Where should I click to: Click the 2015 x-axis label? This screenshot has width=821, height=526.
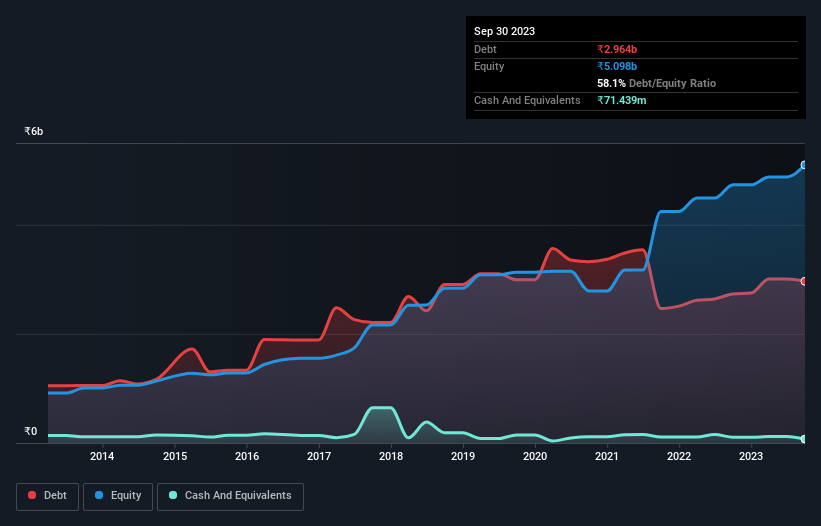coord(175,456)
